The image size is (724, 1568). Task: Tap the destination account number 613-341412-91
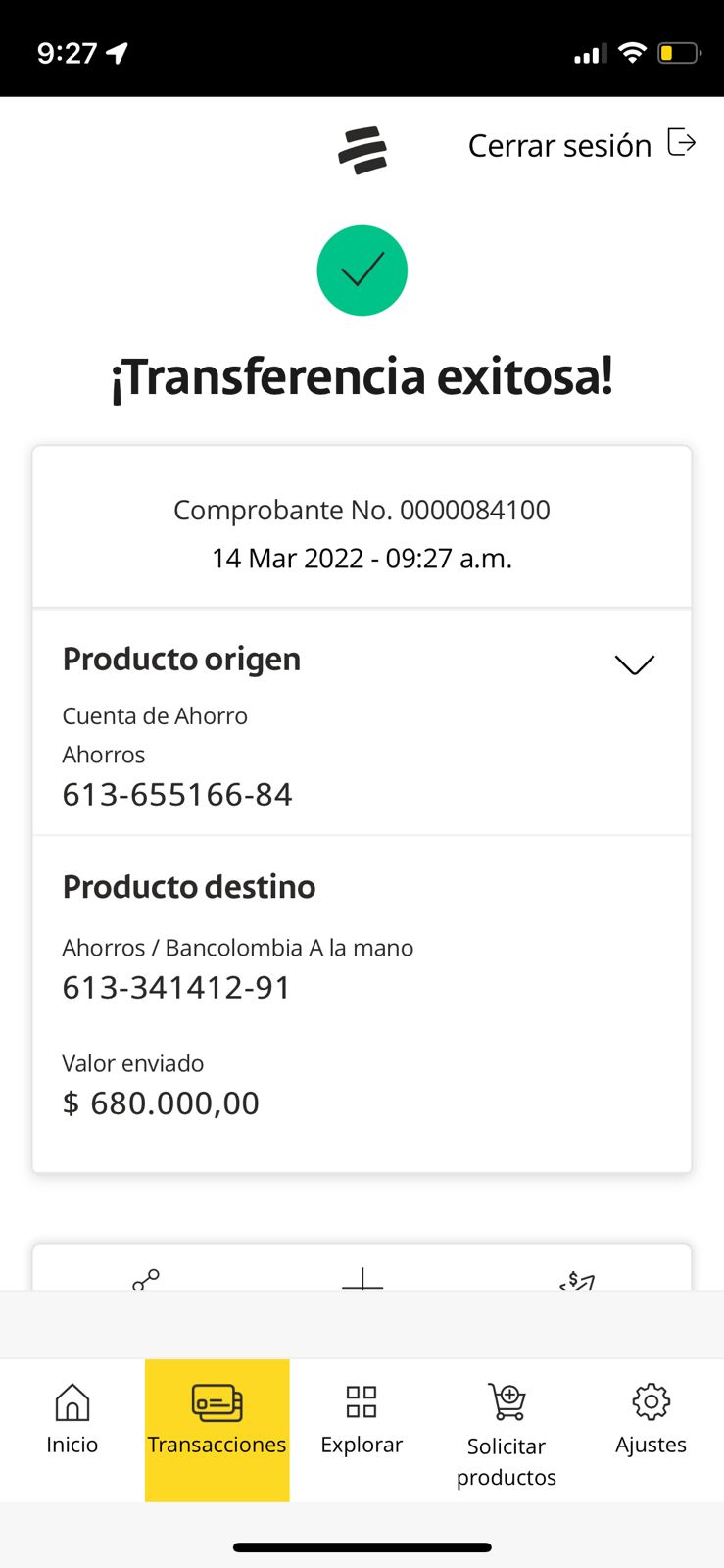[176, 988]
